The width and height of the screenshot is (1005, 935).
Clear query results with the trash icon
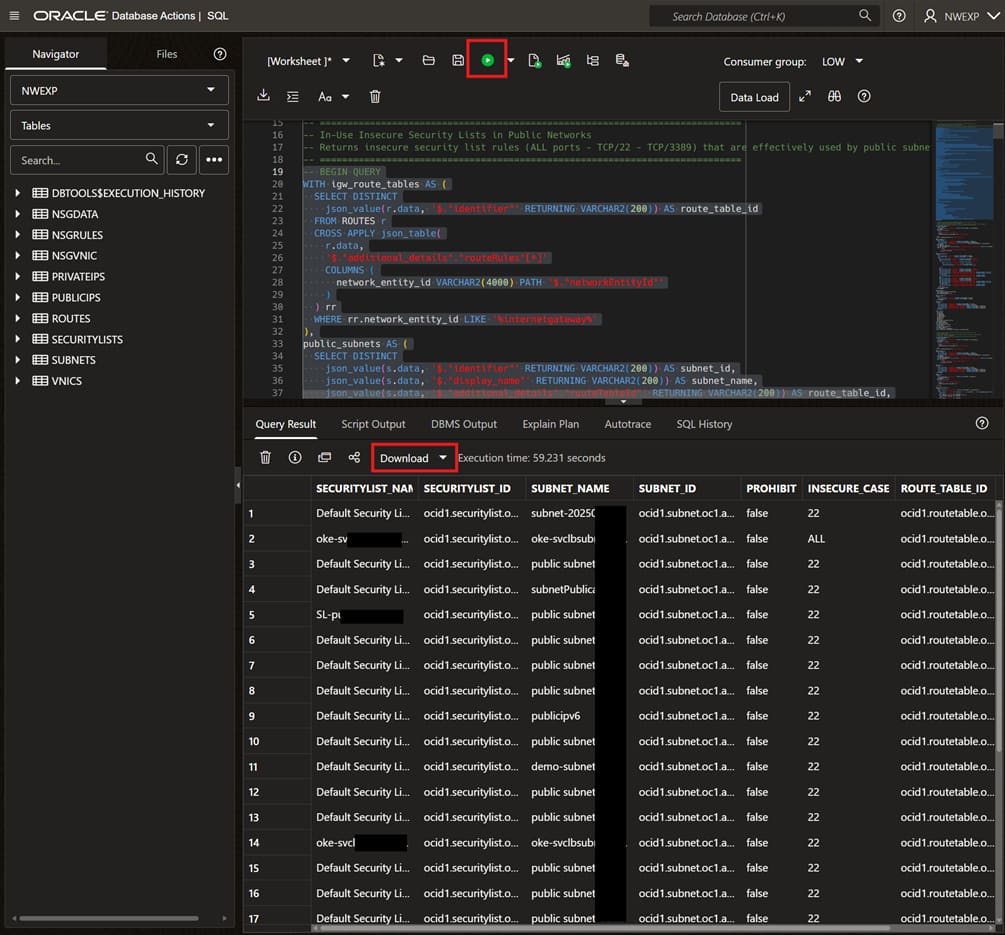[265, 458]
